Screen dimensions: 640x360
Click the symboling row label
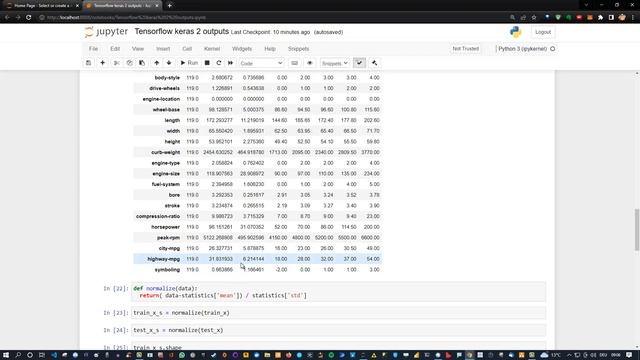click(x=167, y=270)
